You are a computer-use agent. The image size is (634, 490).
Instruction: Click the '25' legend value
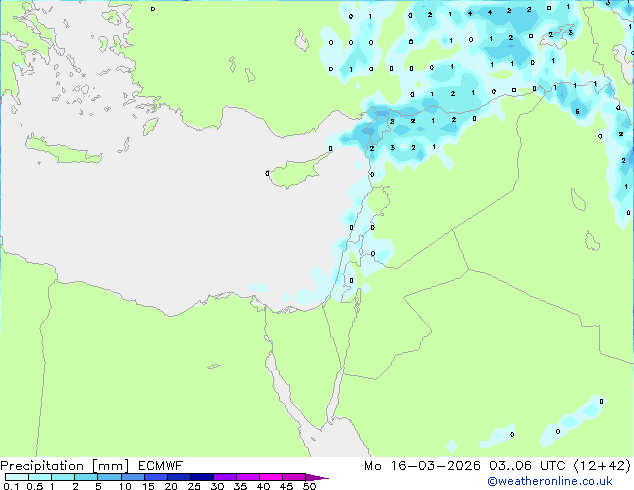[x=194, y=486]
